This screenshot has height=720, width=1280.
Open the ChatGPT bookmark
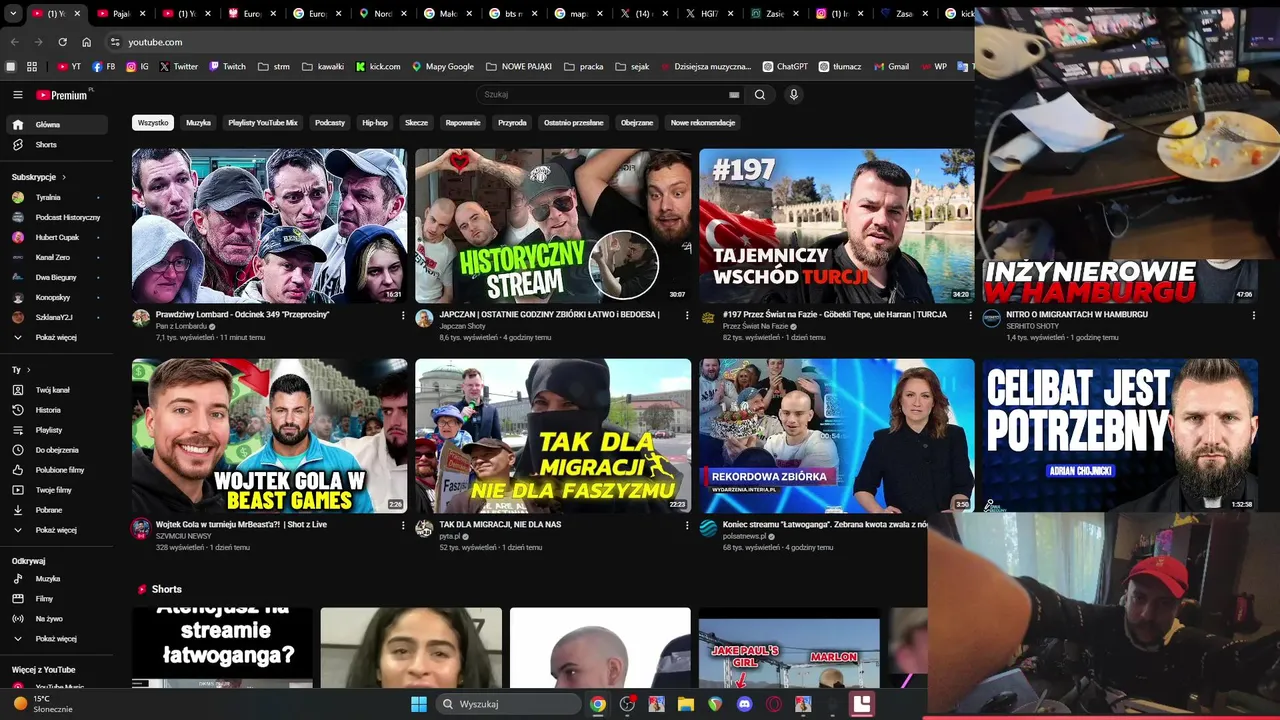785,67
